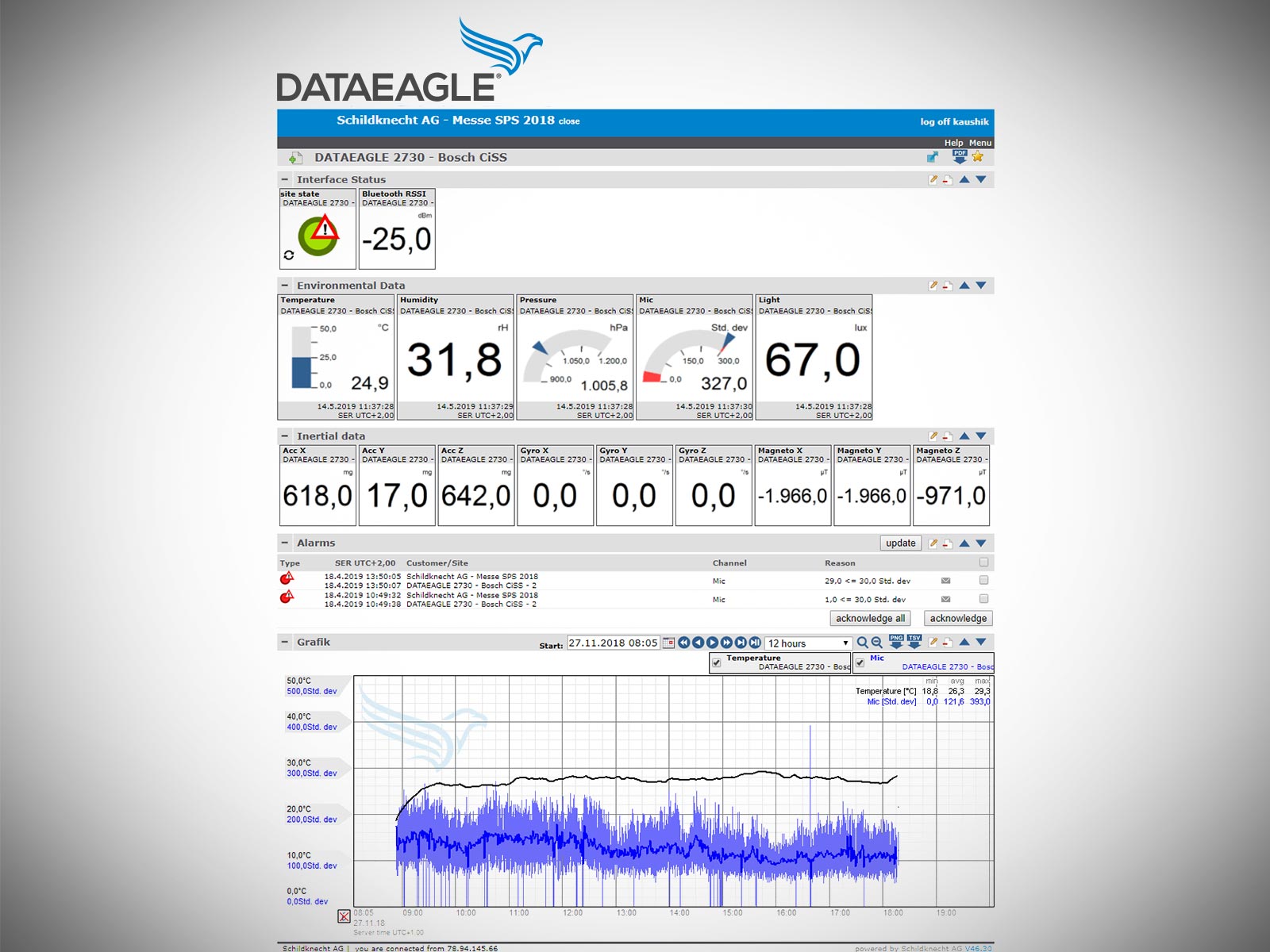Export the graph data as TSV
Viewport: 1270px width, 952px height.
pos(914,642)
